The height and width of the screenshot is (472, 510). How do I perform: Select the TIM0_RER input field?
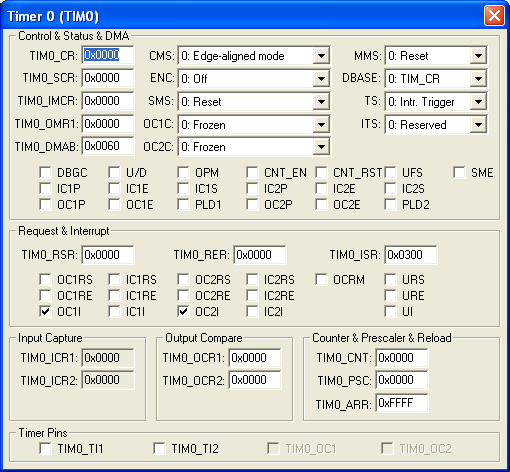[x=260, y=255]
